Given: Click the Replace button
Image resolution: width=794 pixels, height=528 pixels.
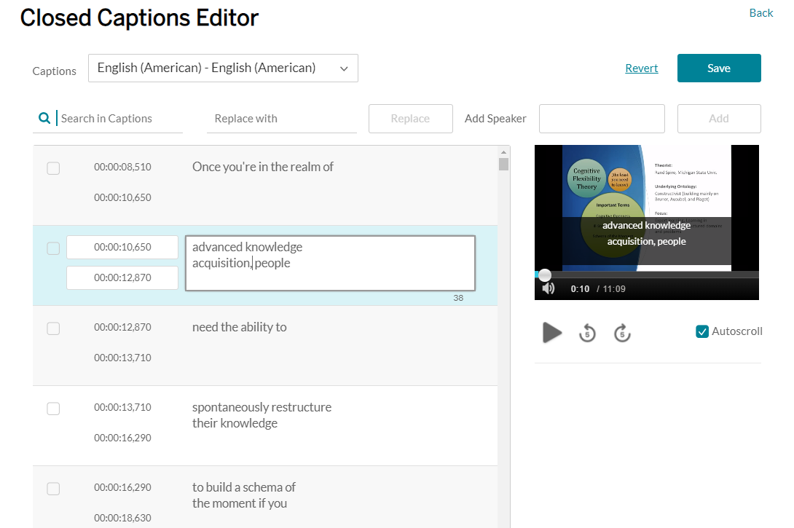Looking at the screenshot, I should [410, 118].
